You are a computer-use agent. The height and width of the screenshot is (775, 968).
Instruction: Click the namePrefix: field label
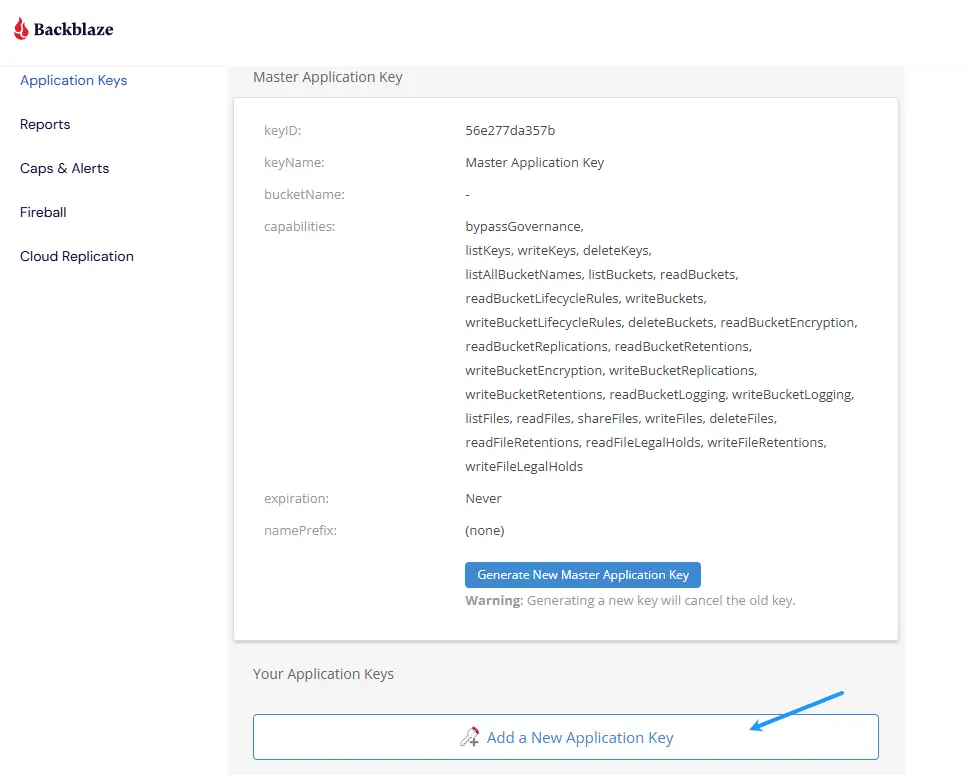coord(301,530)
